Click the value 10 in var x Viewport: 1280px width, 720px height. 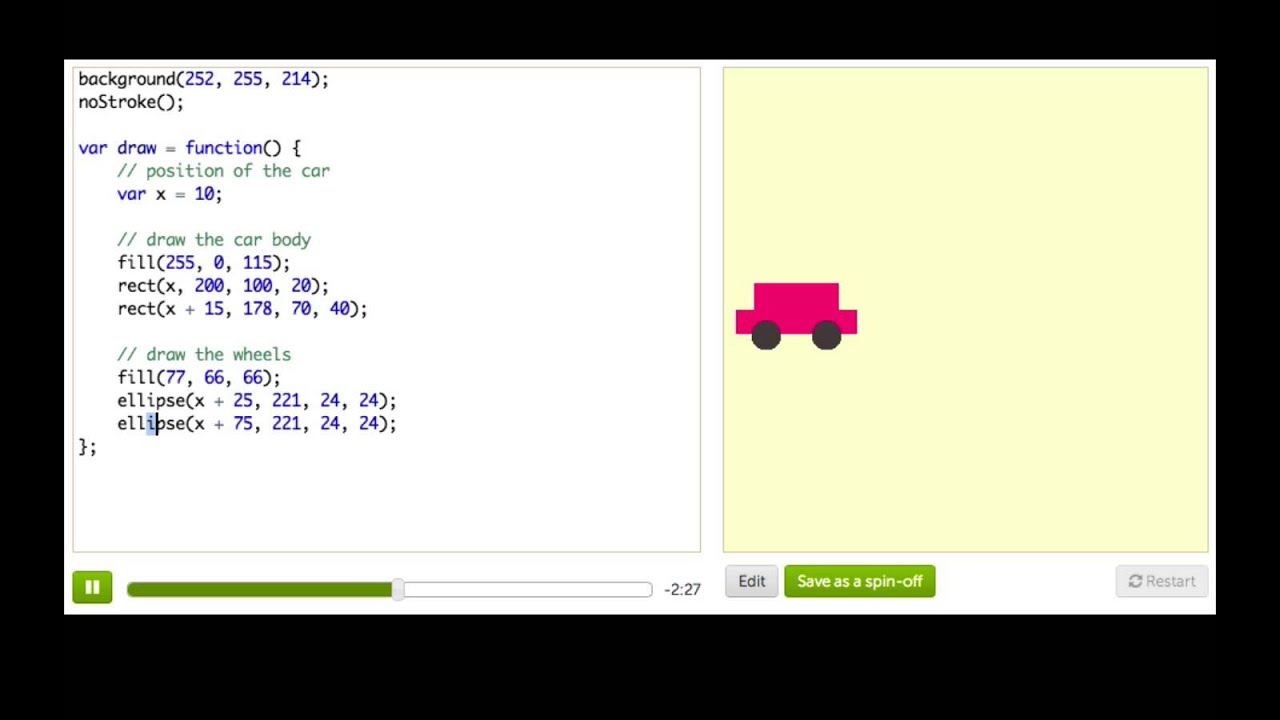point(204,194)
